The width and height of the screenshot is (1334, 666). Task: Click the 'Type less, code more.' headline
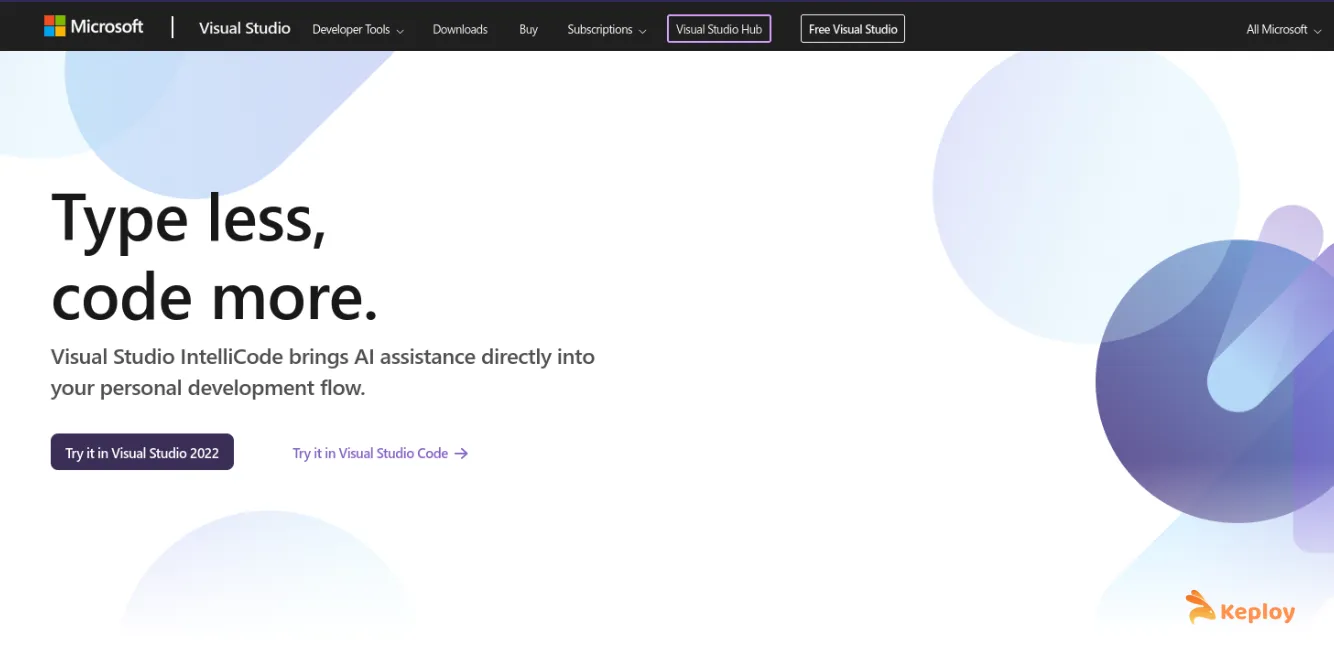[x=215, y=257]
